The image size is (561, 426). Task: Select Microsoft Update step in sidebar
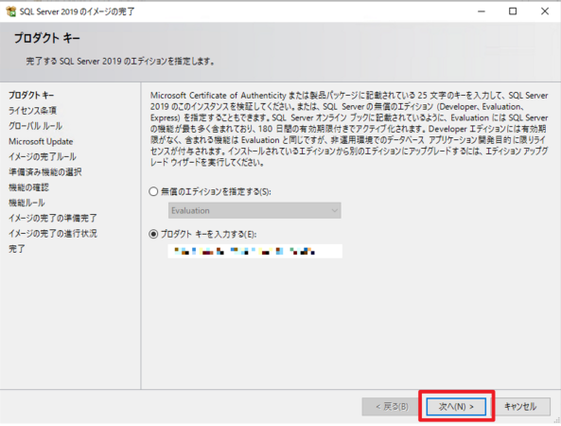[41, 141]
